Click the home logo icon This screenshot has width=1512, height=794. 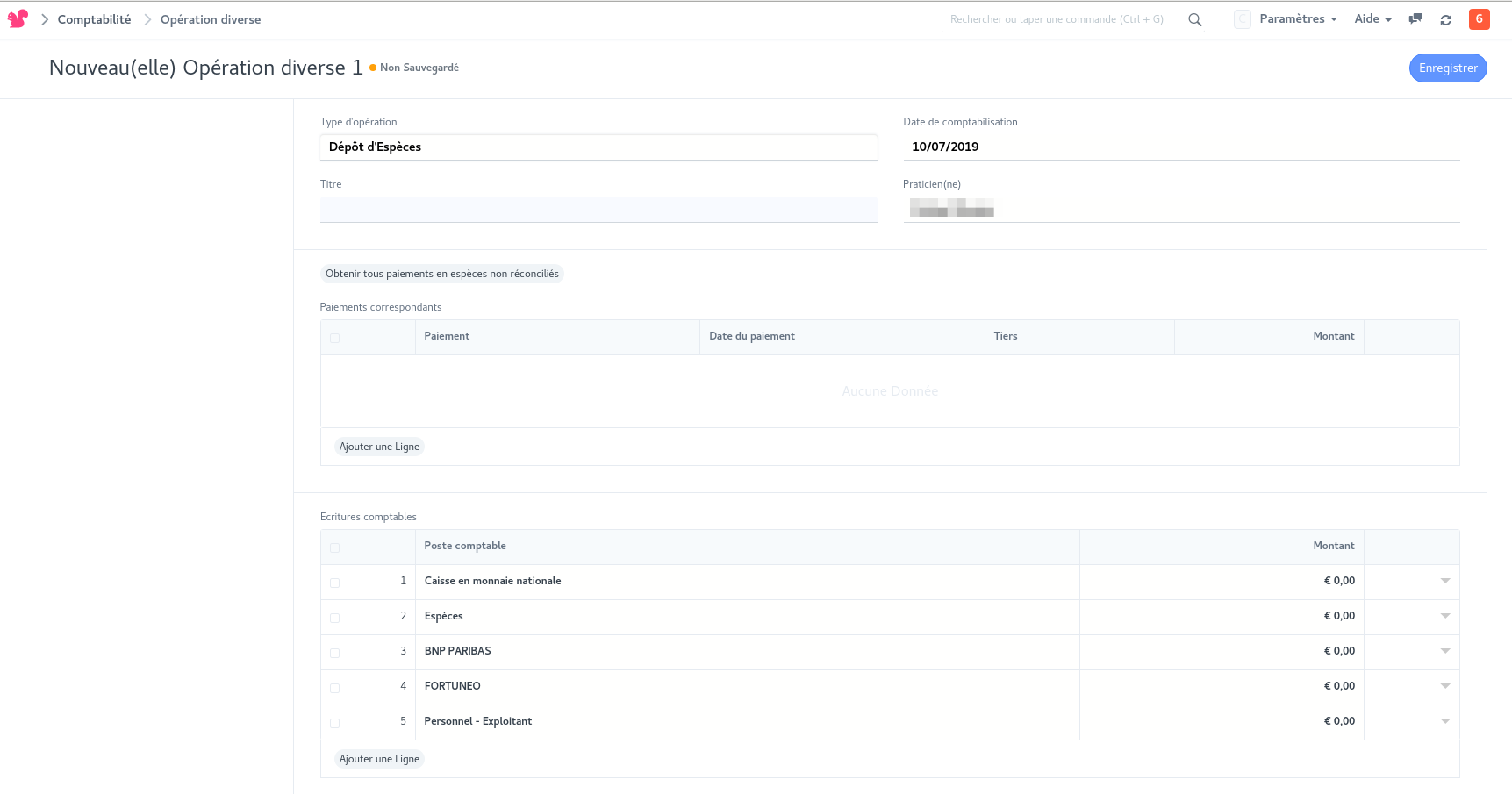coord(18,18)
